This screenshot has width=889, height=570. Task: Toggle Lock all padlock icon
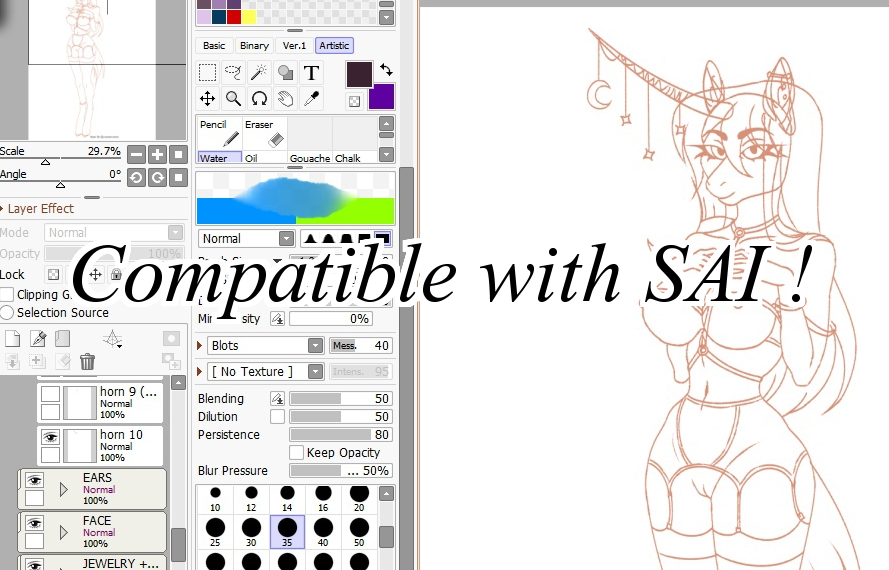[x=116, y=275]
